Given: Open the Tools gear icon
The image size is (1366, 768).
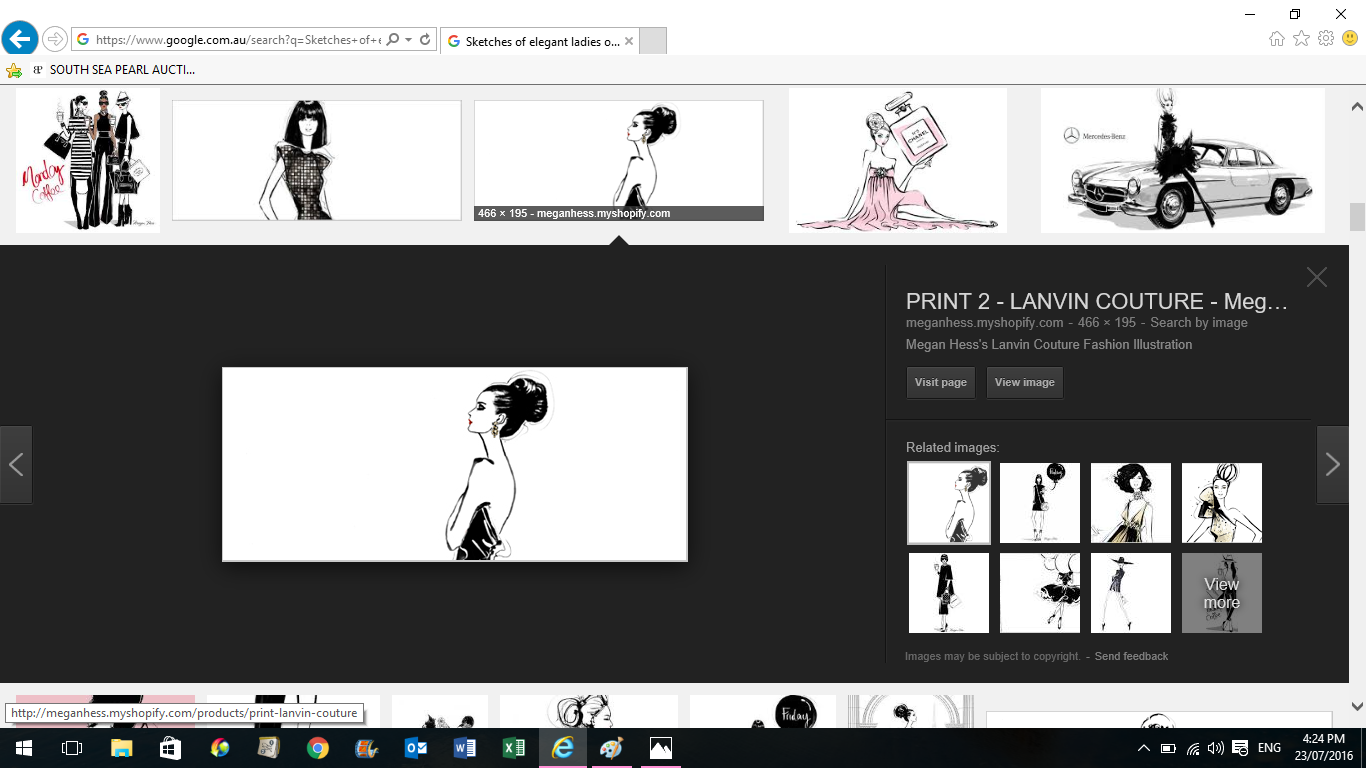Looking at the screenshot, I should click(x=1326, y=39).
